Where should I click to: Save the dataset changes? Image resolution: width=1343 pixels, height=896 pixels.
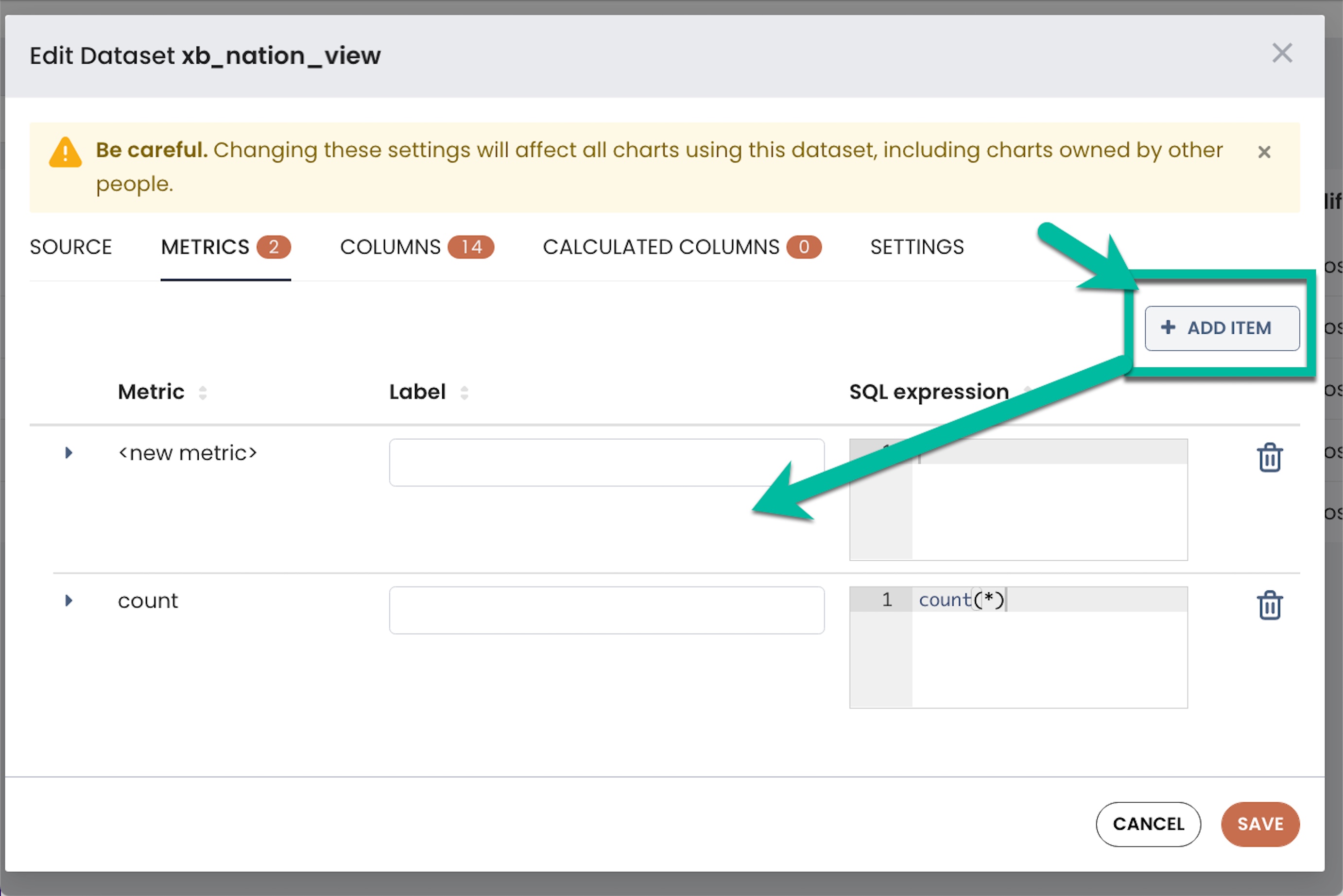1259,824
